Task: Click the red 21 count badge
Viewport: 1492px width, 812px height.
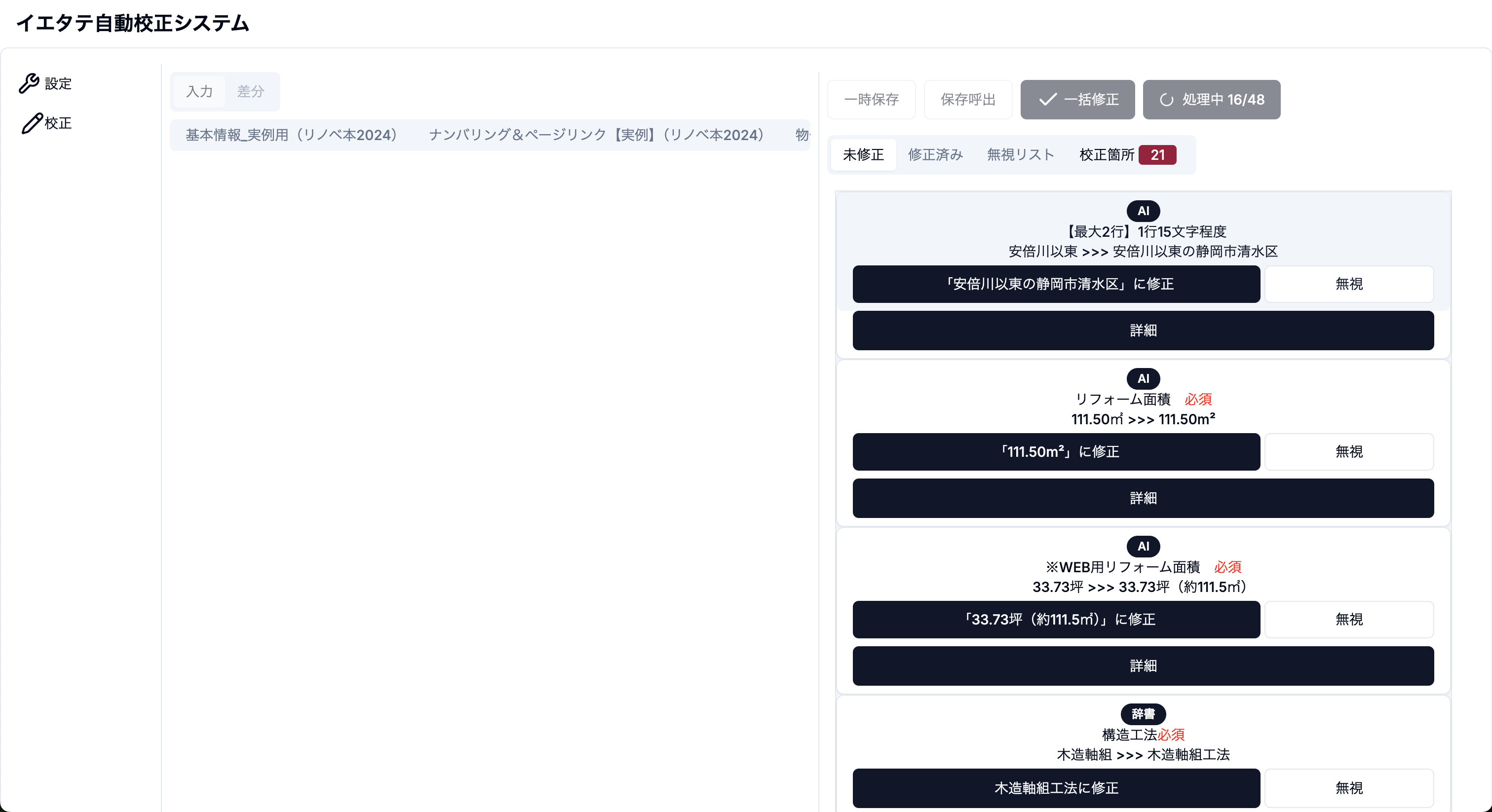Action: point(1157,155)
